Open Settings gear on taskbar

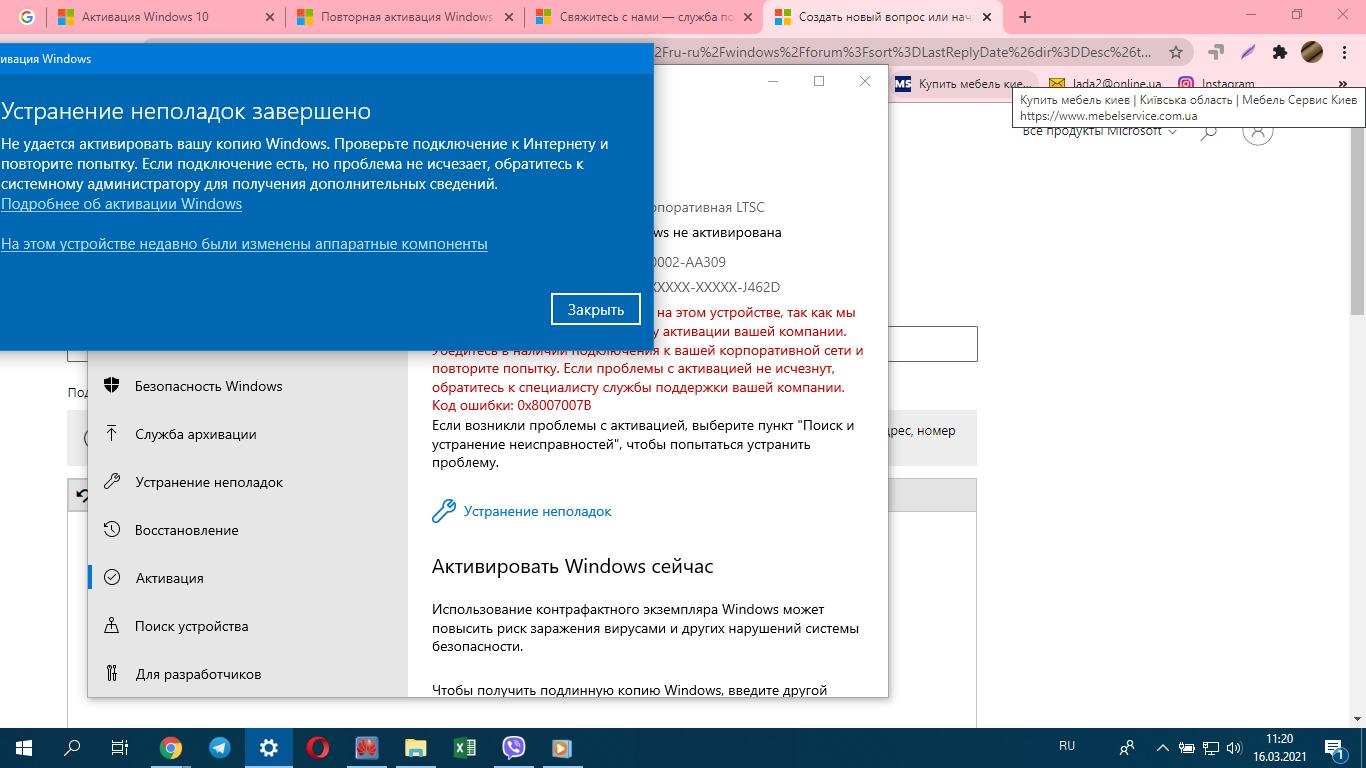click(x=268, y=747)
